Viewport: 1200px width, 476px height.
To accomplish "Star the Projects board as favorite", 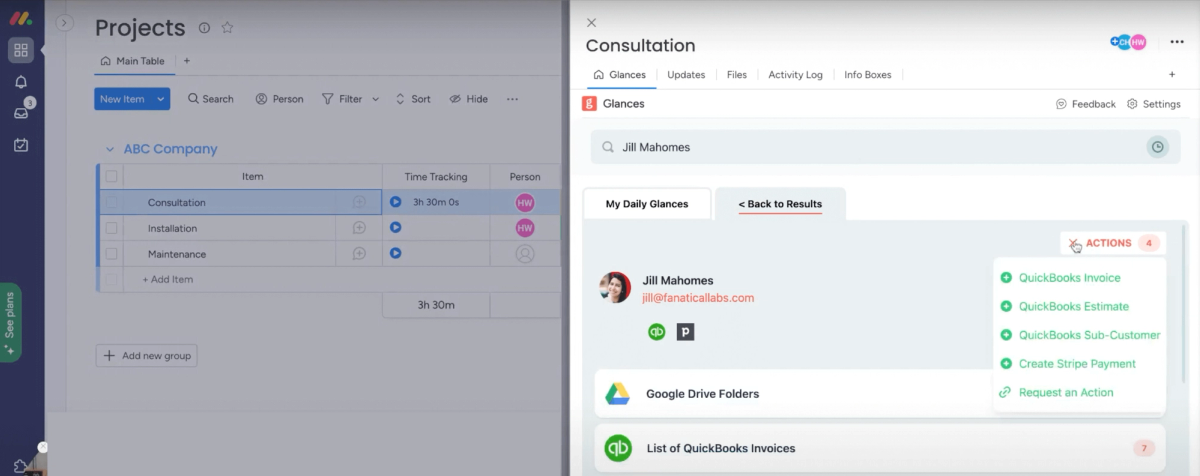I will 227,28.
